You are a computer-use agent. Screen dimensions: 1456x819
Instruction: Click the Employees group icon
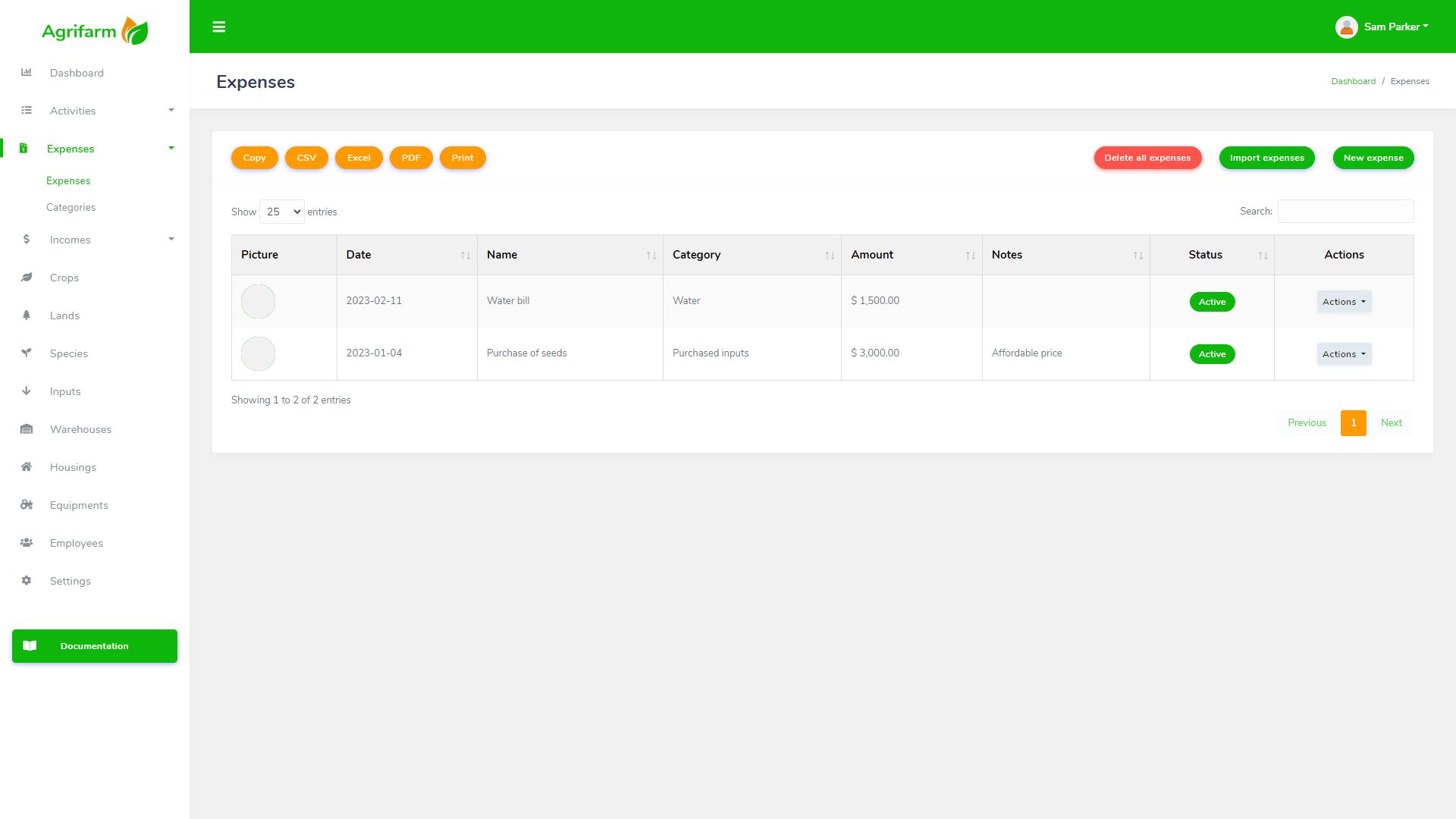point(27,543)
